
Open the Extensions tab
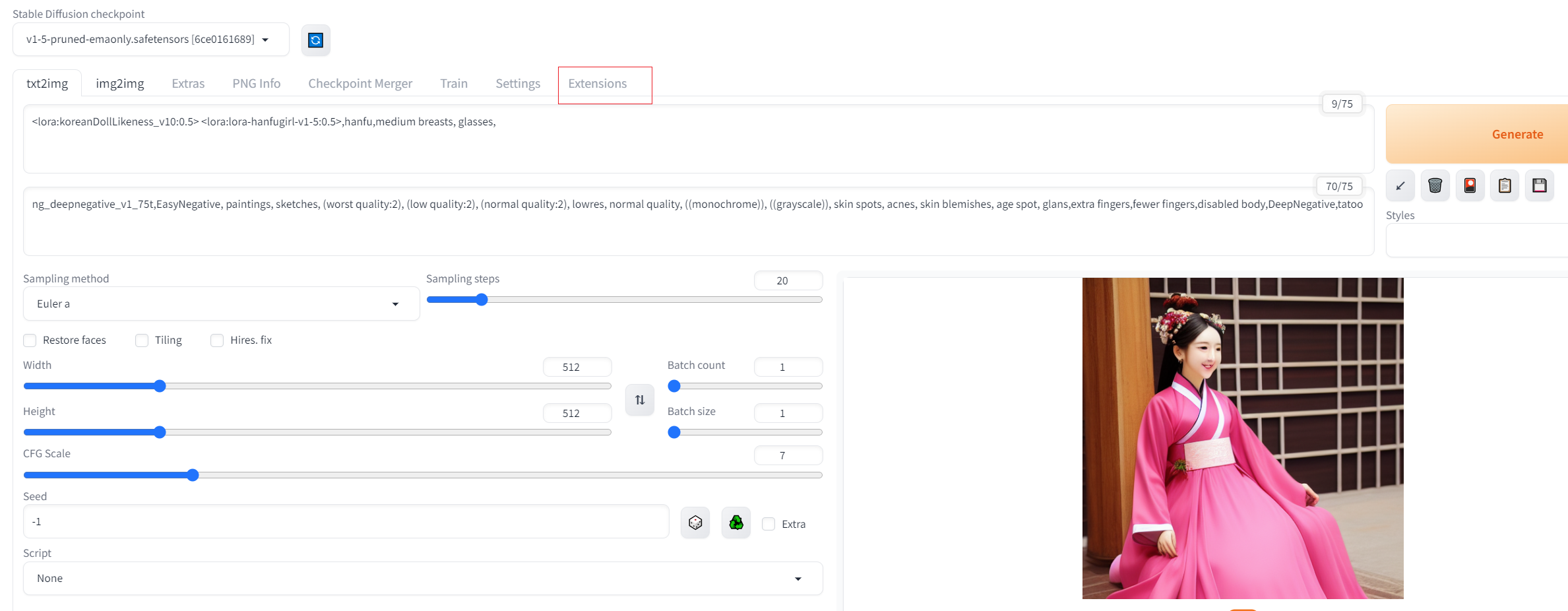click(598, 84)
